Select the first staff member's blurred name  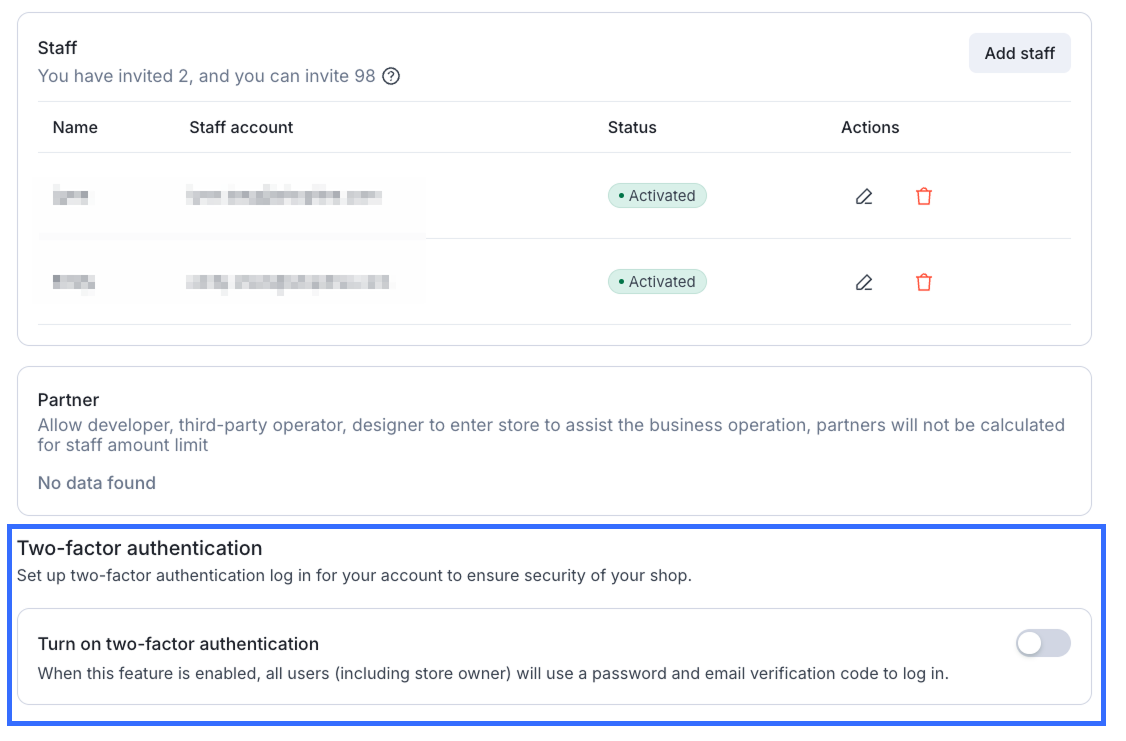71,196
